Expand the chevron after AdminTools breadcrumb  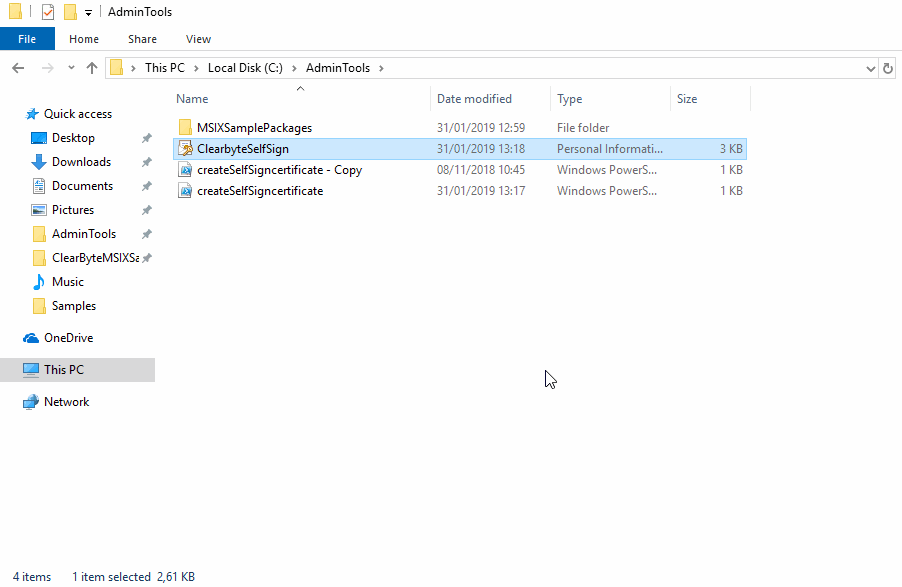(381, 68)
